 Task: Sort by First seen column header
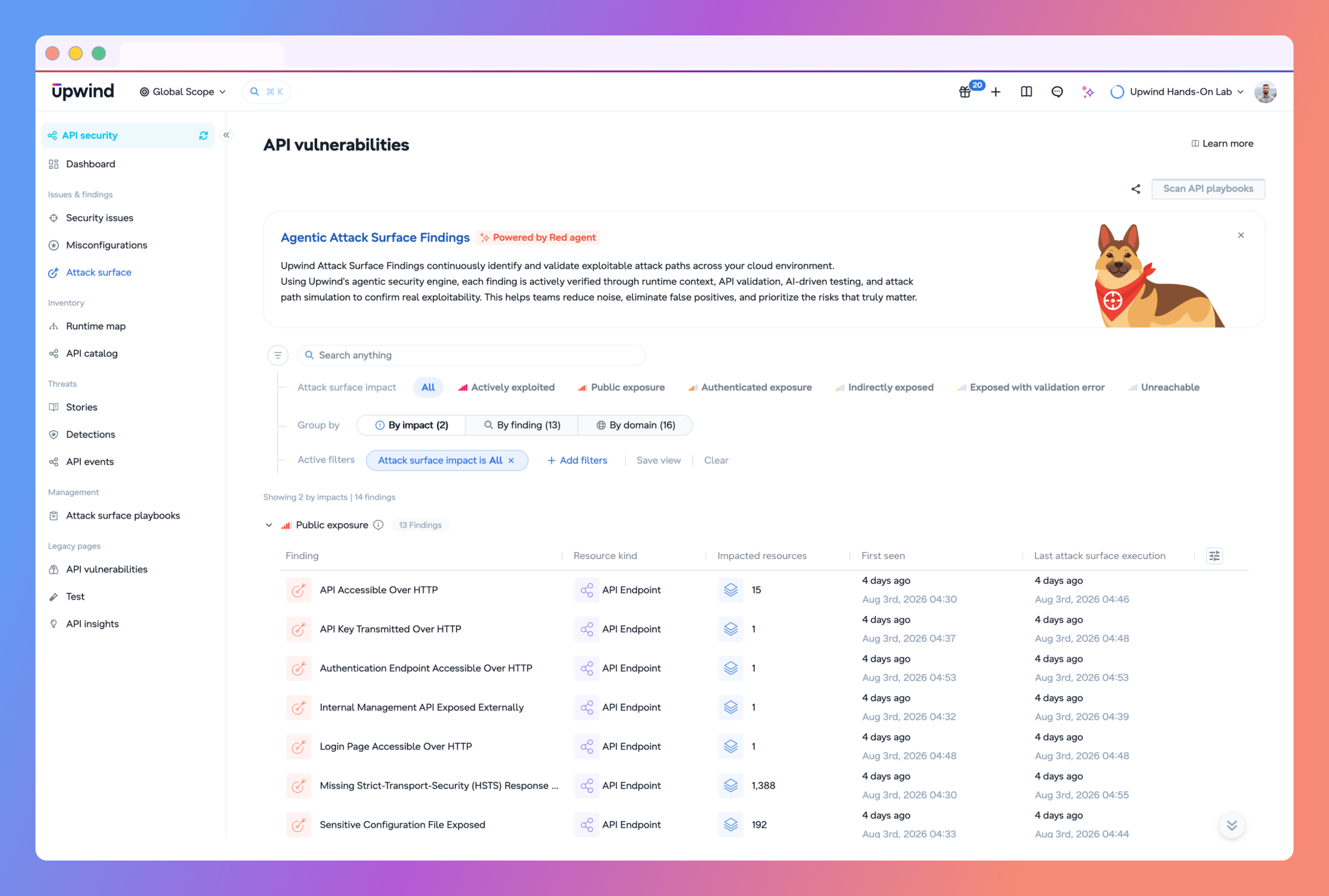pyautogui.click(x=883, y=556)
